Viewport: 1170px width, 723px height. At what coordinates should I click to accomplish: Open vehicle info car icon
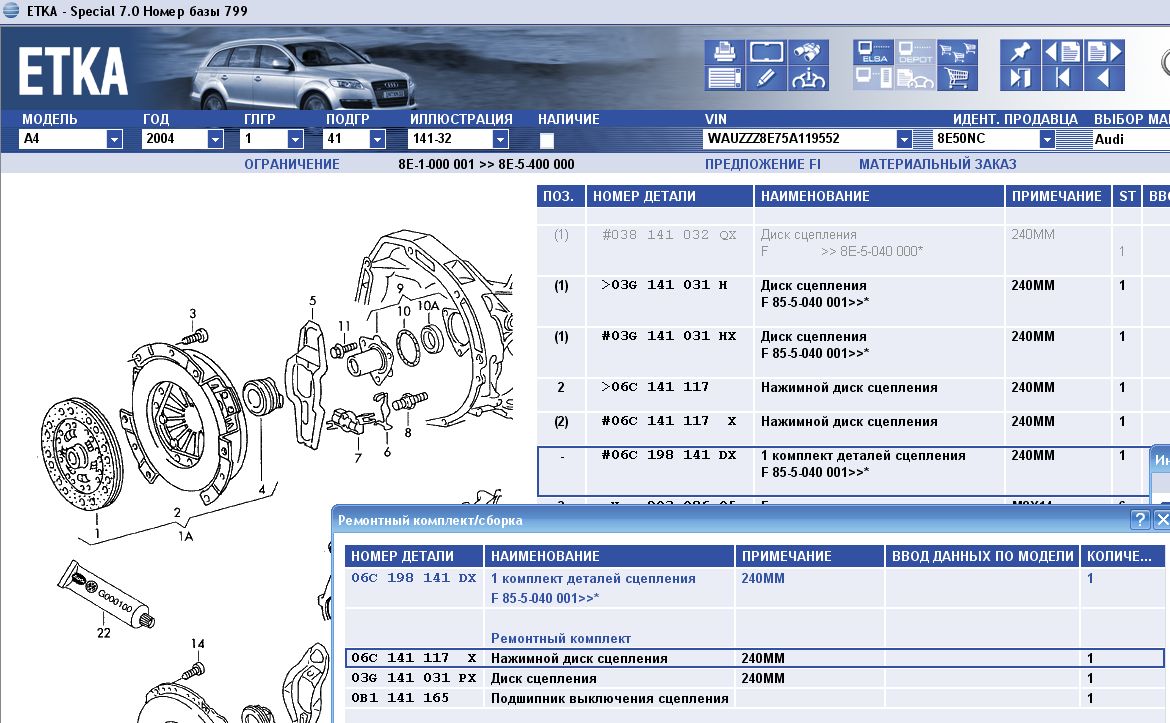point(808,78)
